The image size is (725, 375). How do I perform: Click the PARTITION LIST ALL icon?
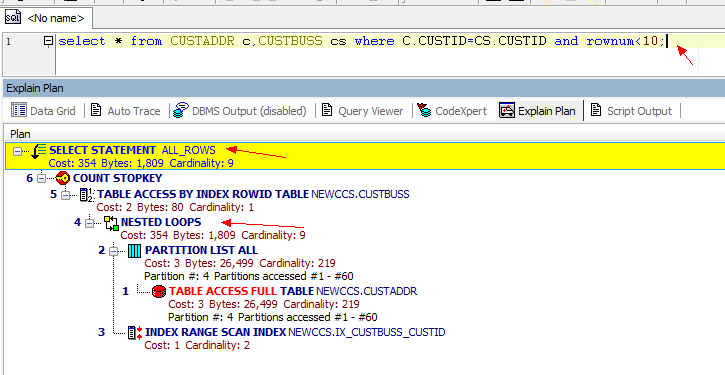pos(134,251)
